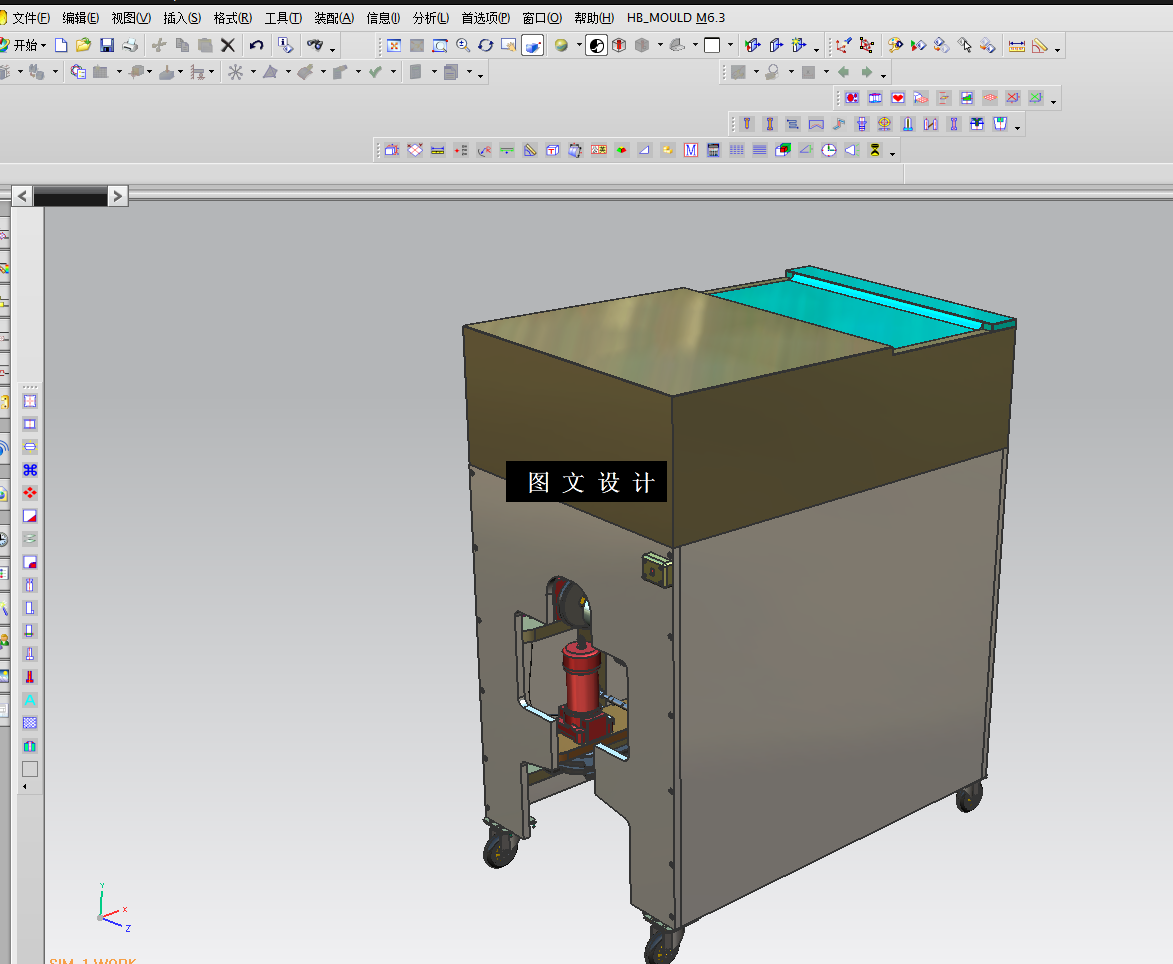Click the binoculars Find icon
This screenshot has width=1173, height=964.
point(315,46)
